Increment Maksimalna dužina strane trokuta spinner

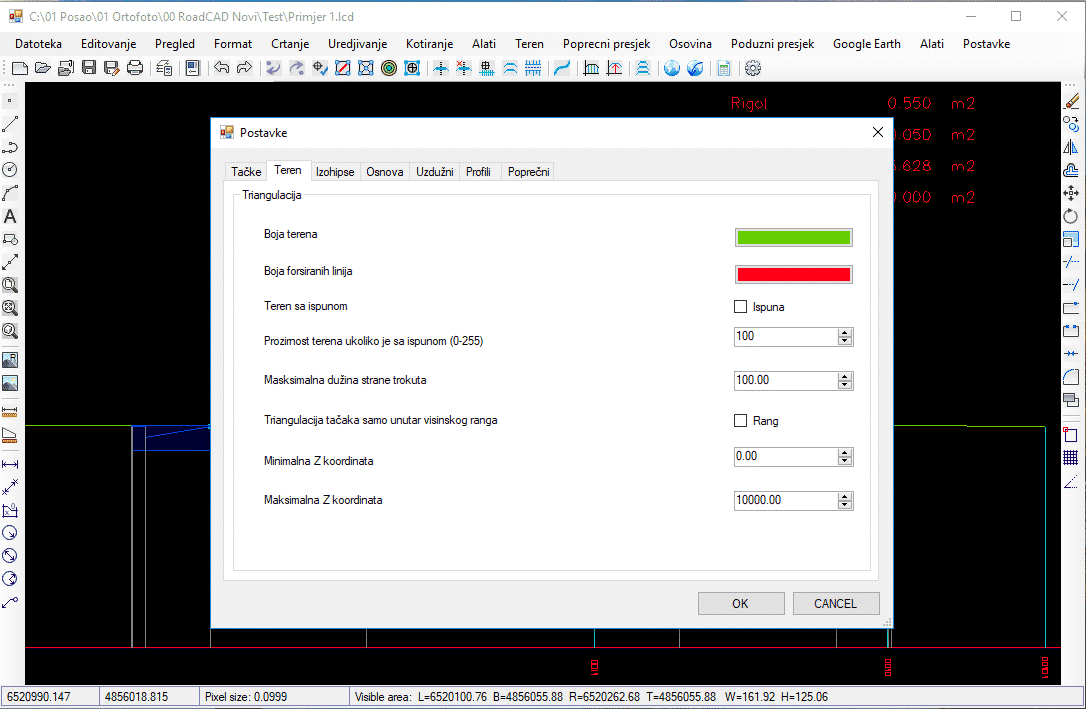[x=845, y=376]
